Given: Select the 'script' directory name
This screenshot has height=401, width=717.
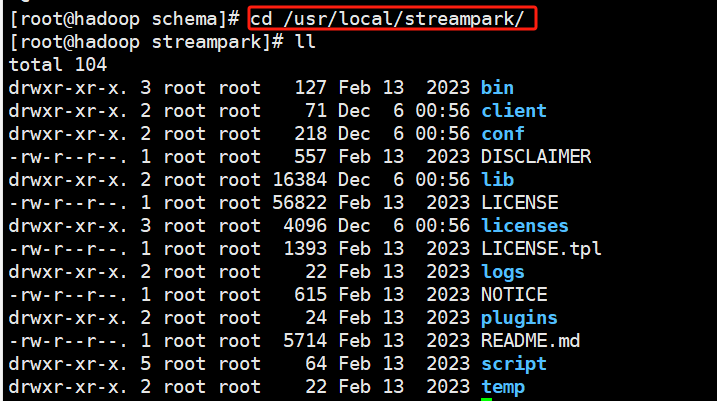Looking at the screenshot, I should point(514,364).
